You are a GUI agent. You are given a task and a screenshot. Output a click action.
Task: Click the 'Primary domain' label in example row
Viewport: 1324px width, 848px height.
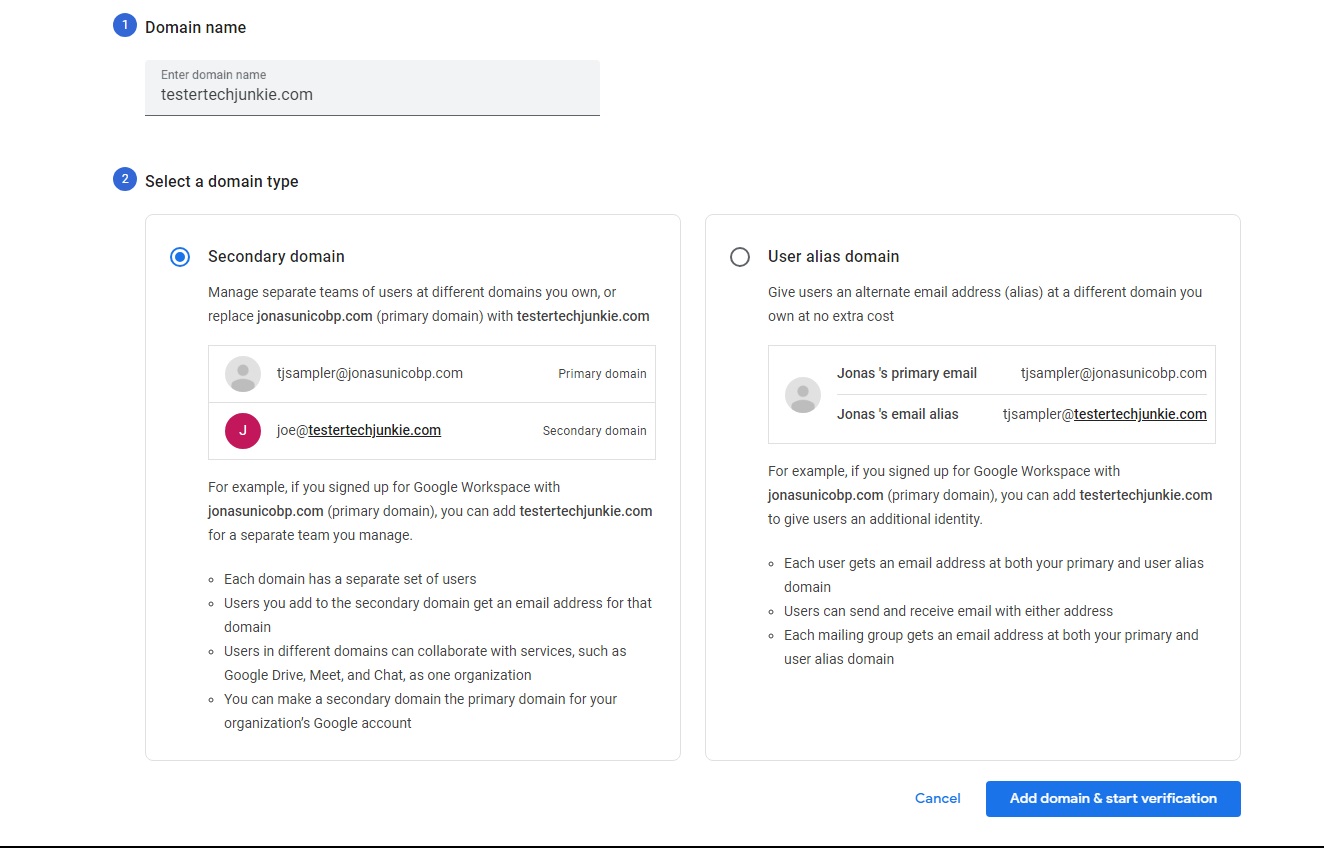click(602, 374)
